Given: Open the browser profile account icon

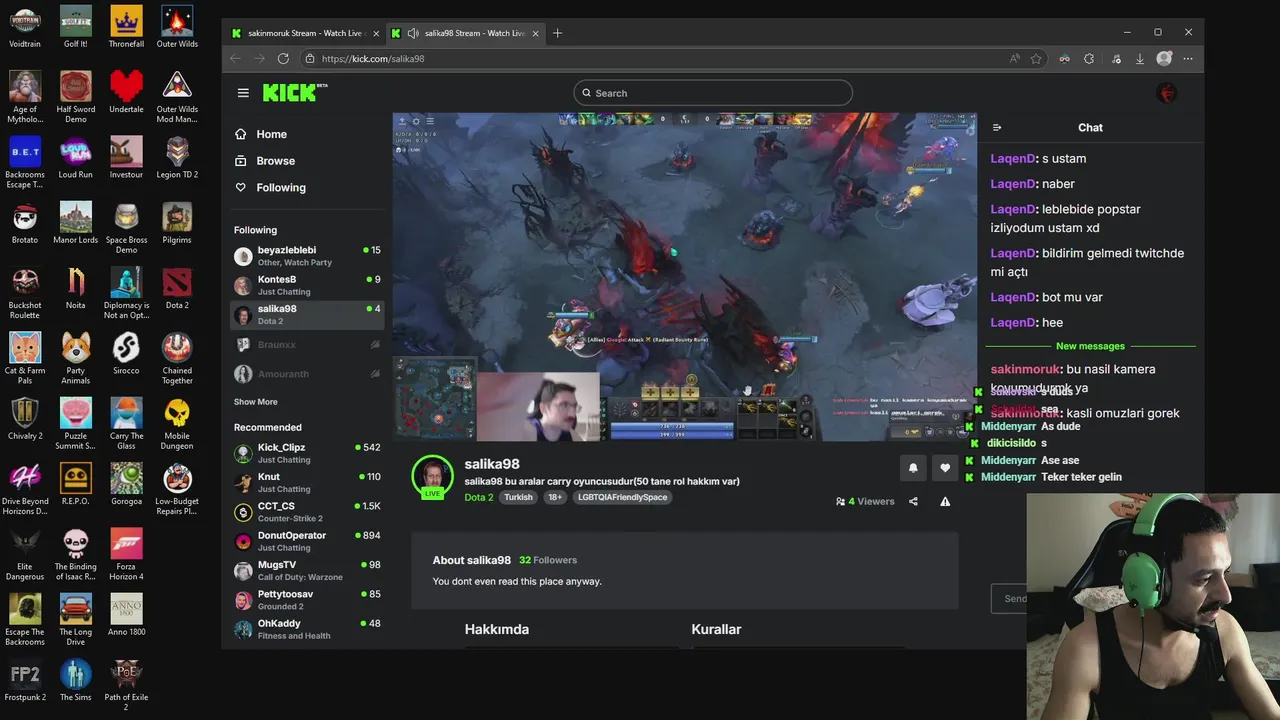Looking at the screenshot, I should pyautogui.click(x=1164, y=59).
